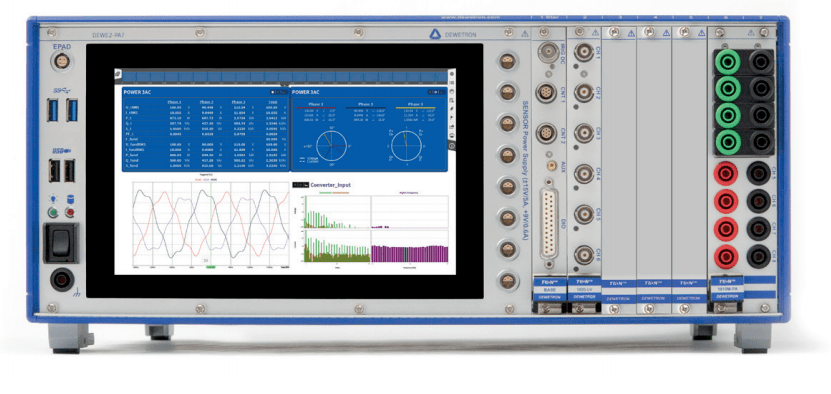Toggle the mode switch on the POWER 3AC vector panel
831x394 pixels.
pyautogui.click(x=437, y=92)
